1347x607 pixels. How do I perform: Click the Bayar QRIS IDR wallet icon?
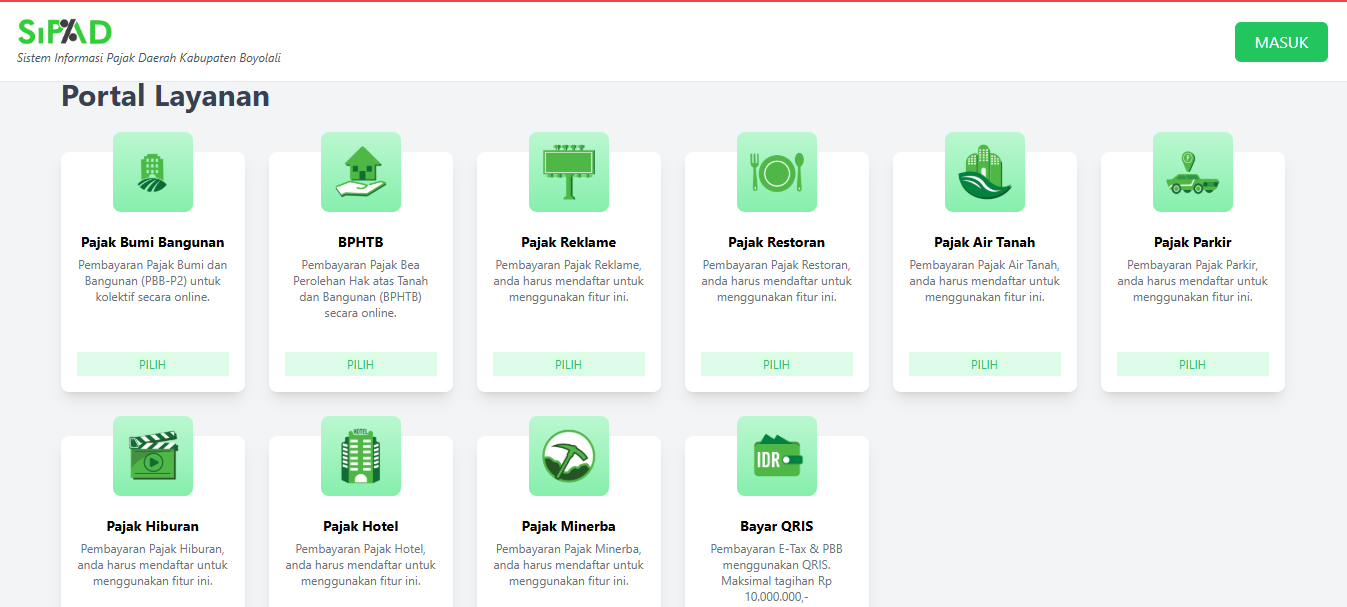click(x=777, y=456)
